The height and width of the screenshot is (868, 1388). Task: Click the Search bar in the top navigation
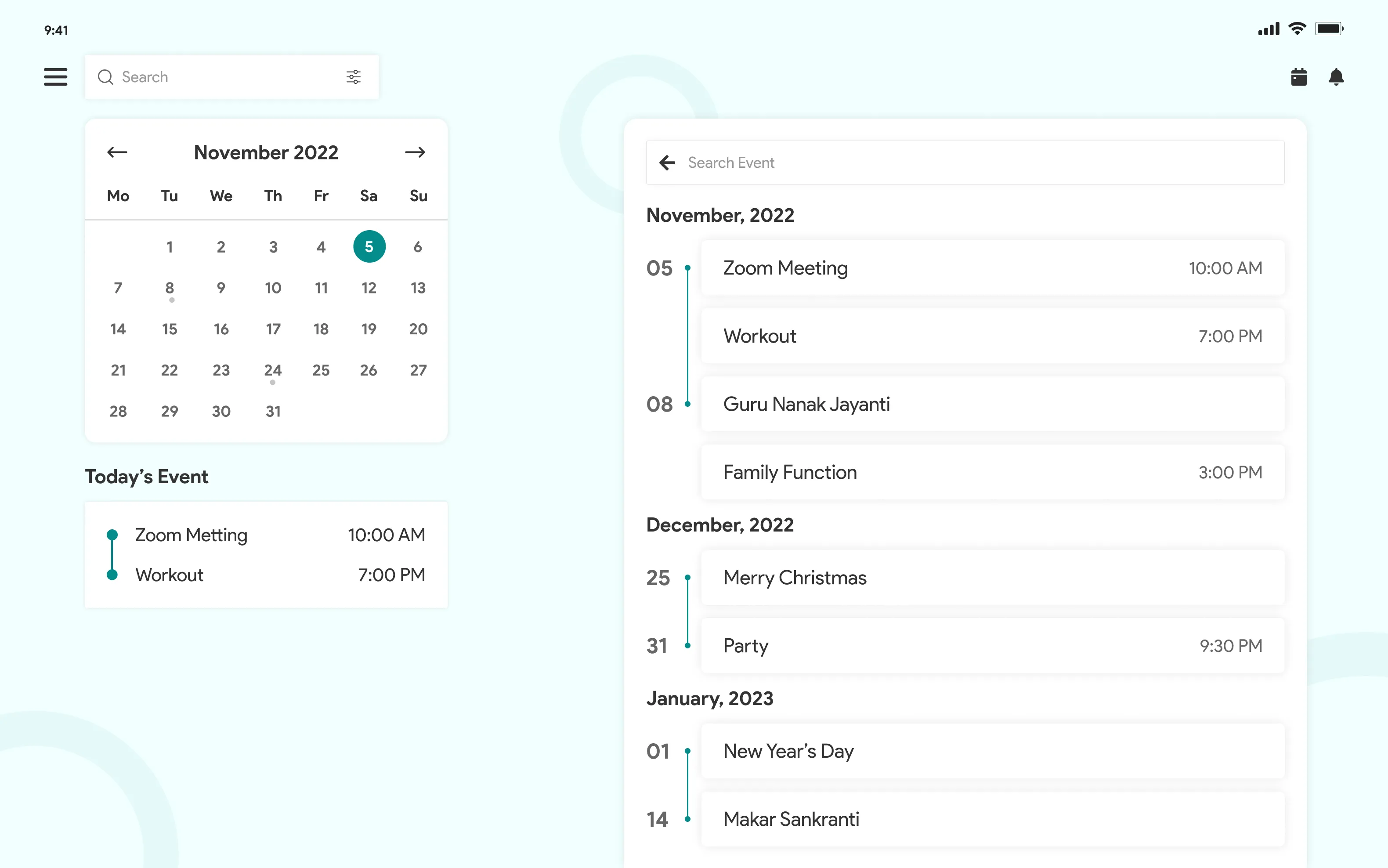pos(231,77)
